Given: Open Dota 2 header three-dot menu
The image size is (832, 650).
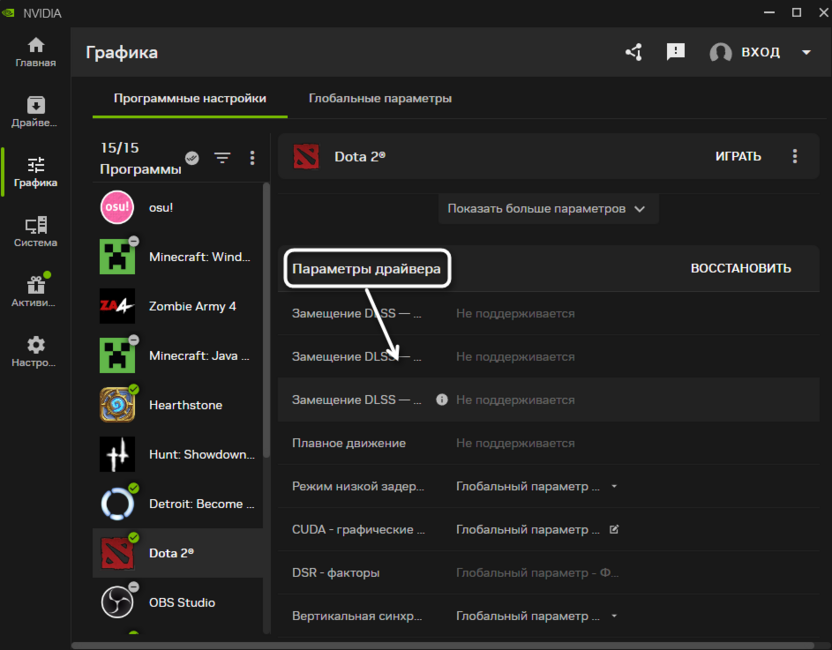Looking at the screenshot, I should 795,156.
